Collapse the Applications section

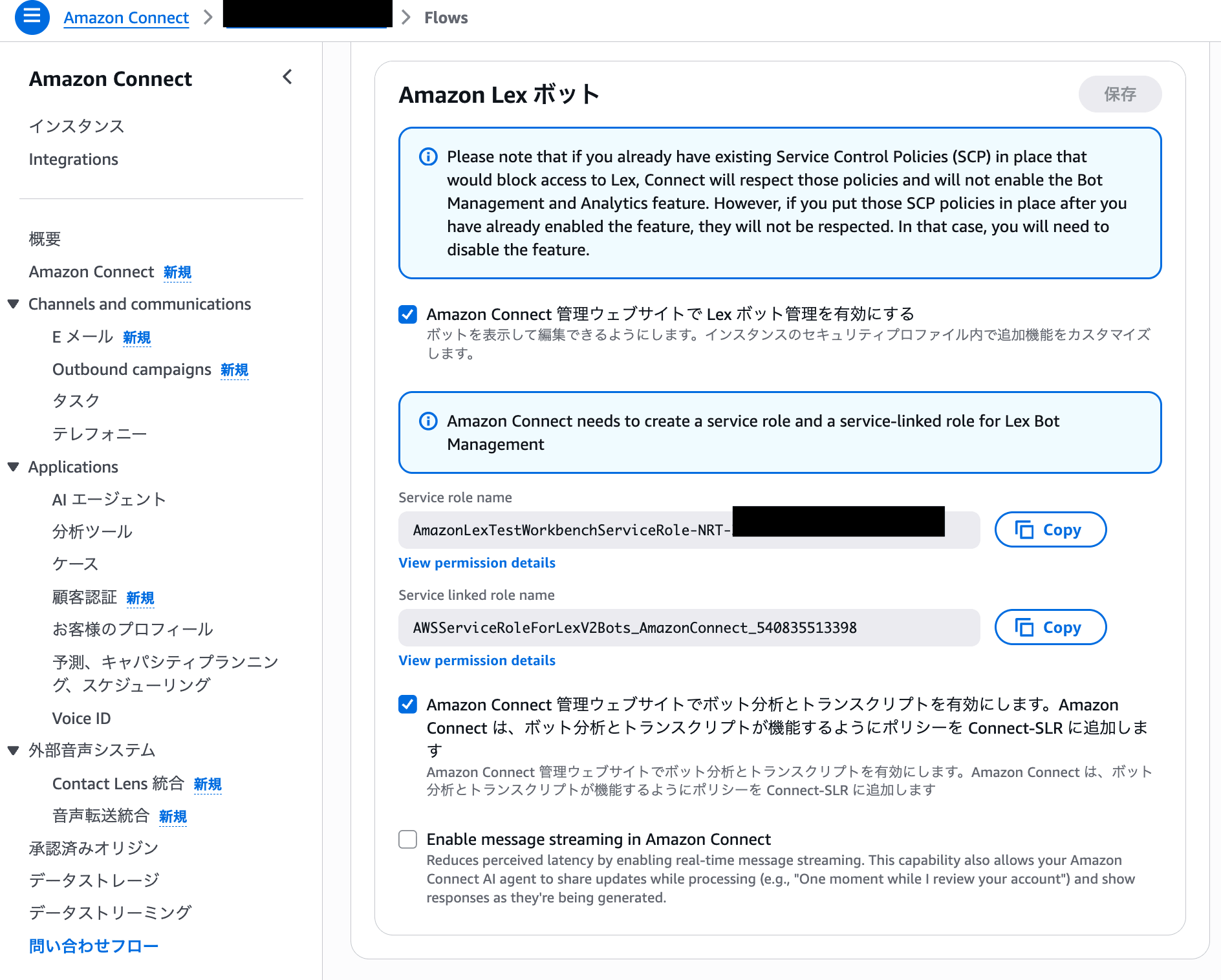click(x=13, y=467)
